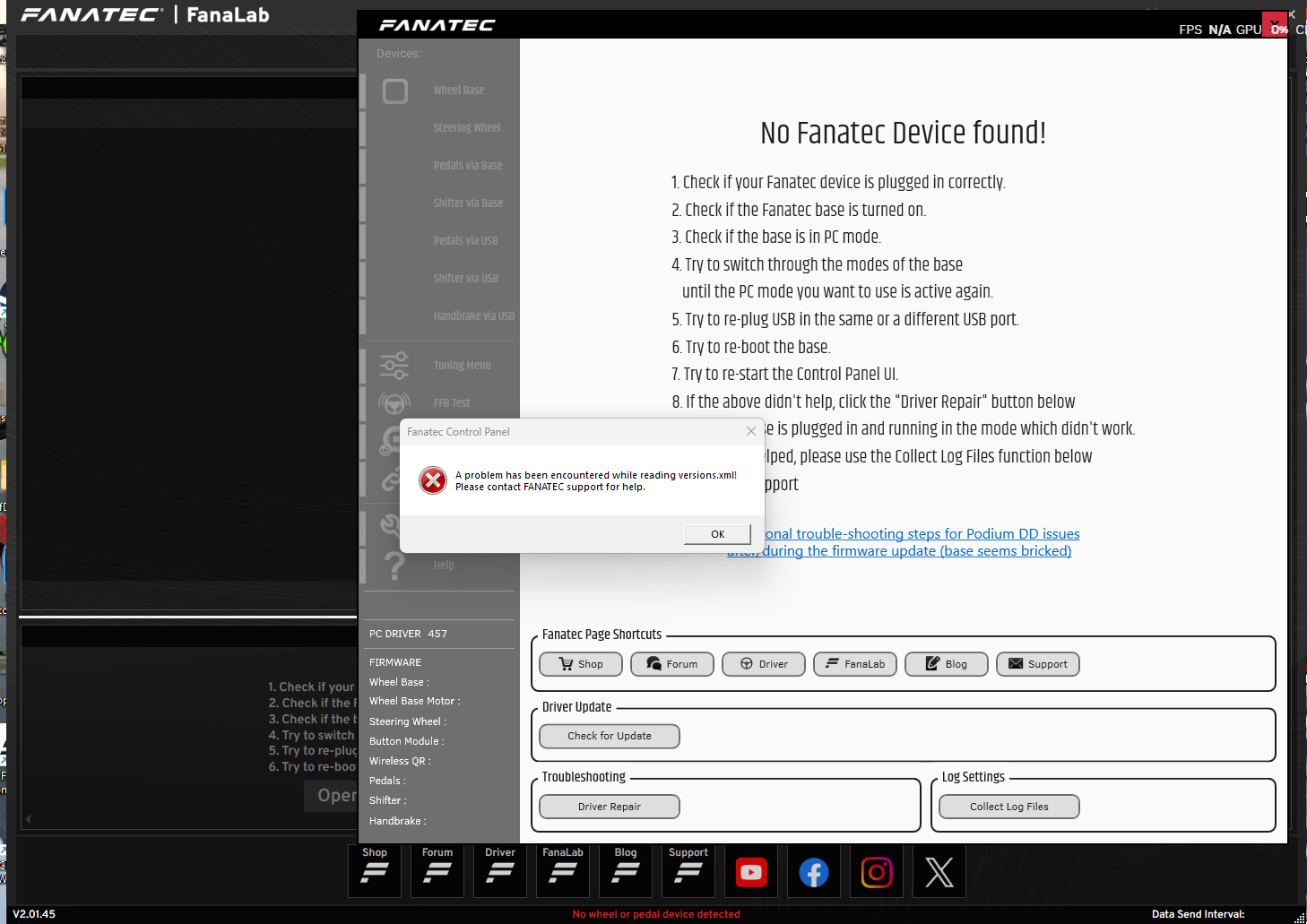Image resolution: width=1307 pixels, height=924 pixels.
Task: Open the FFB Test steering wheel icon
Action: (394, 403)
